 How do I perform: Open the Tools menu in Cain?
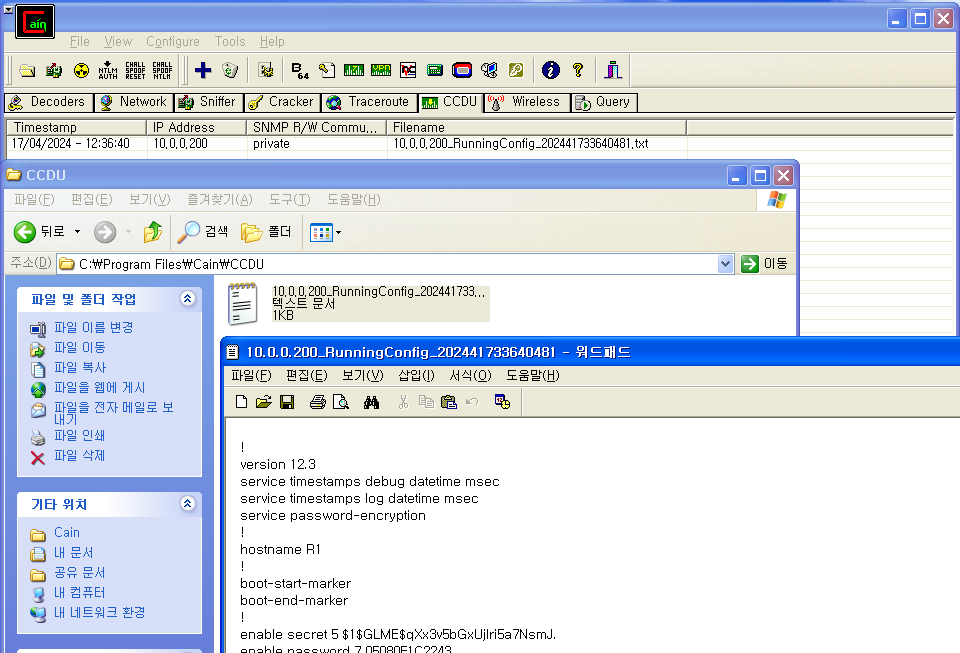(230, 42)
